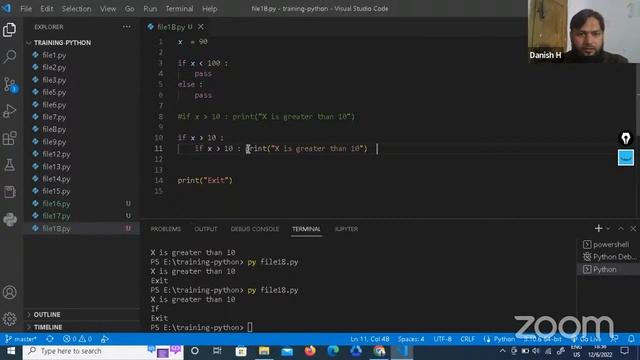The image size is (640, 360).
Task: Open the Explorer view in activity bar
Action: (9, 30)
